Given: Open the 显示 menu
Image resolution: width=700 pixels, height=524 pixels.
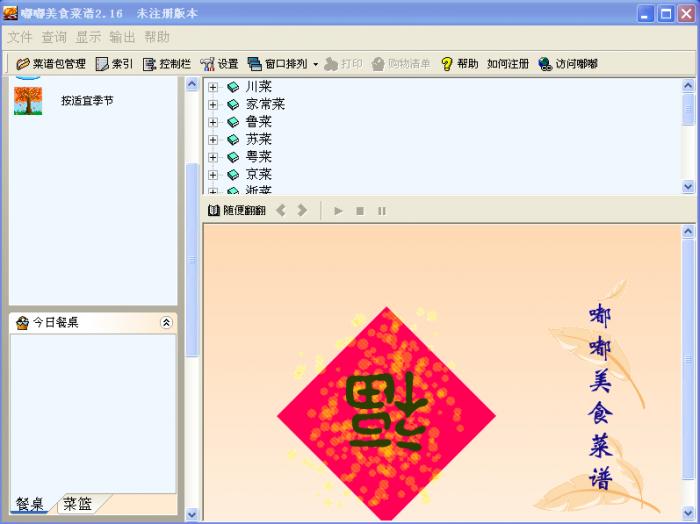Looking at the screenshot, I should tap(88, 37).
